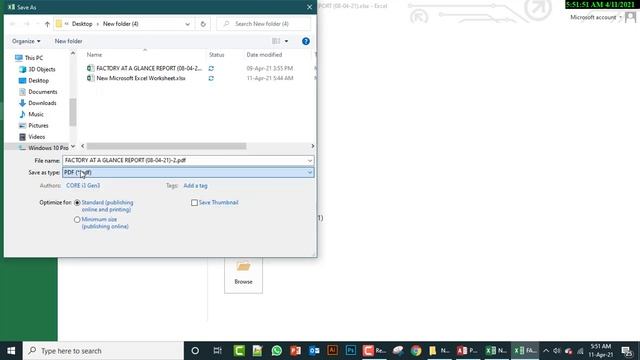
Task: Select FACTORY AT A GLANCE REPORT file
Action: (x=149, y=68)
